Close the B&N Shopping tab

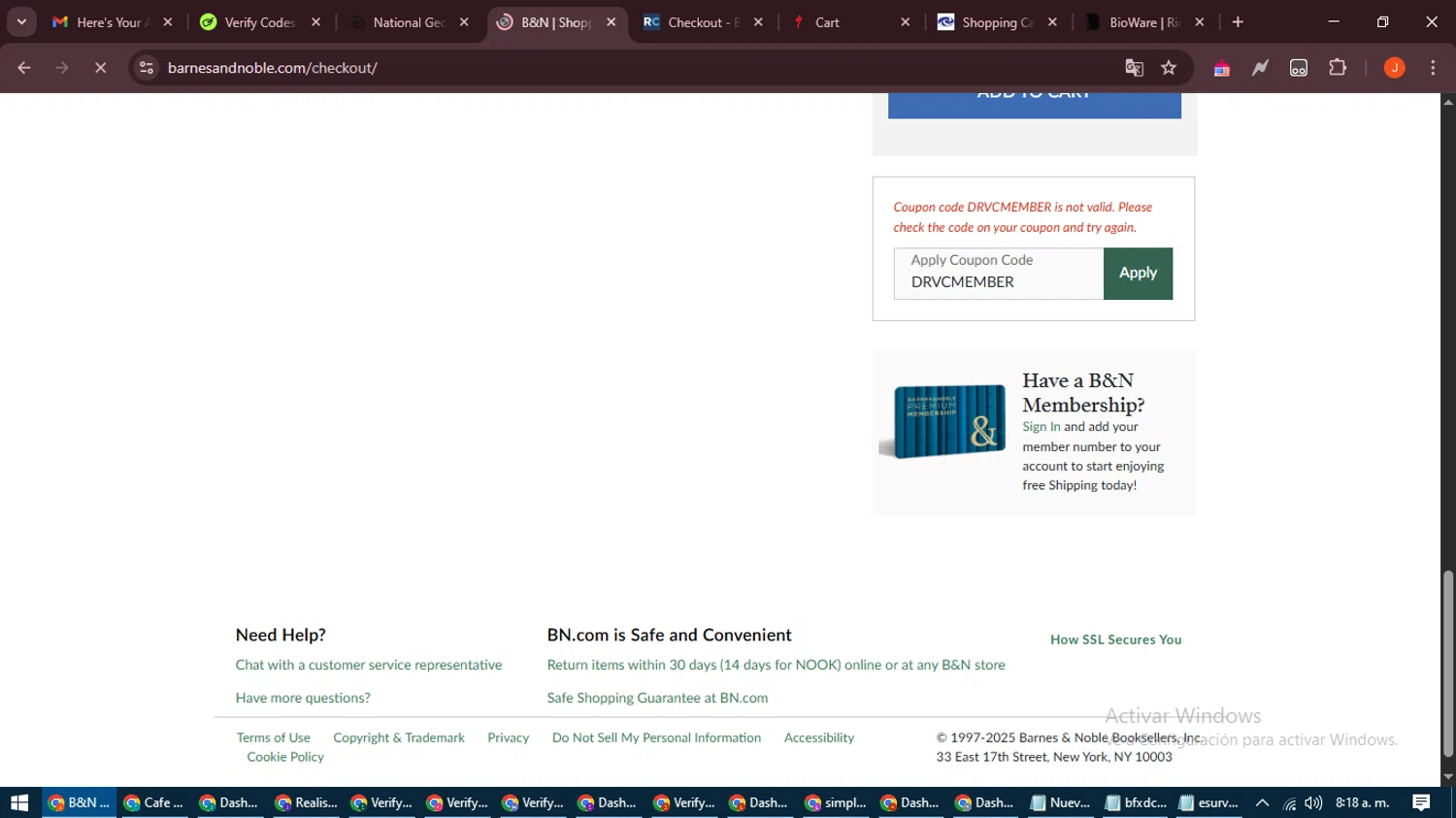(x=612, y=22)
